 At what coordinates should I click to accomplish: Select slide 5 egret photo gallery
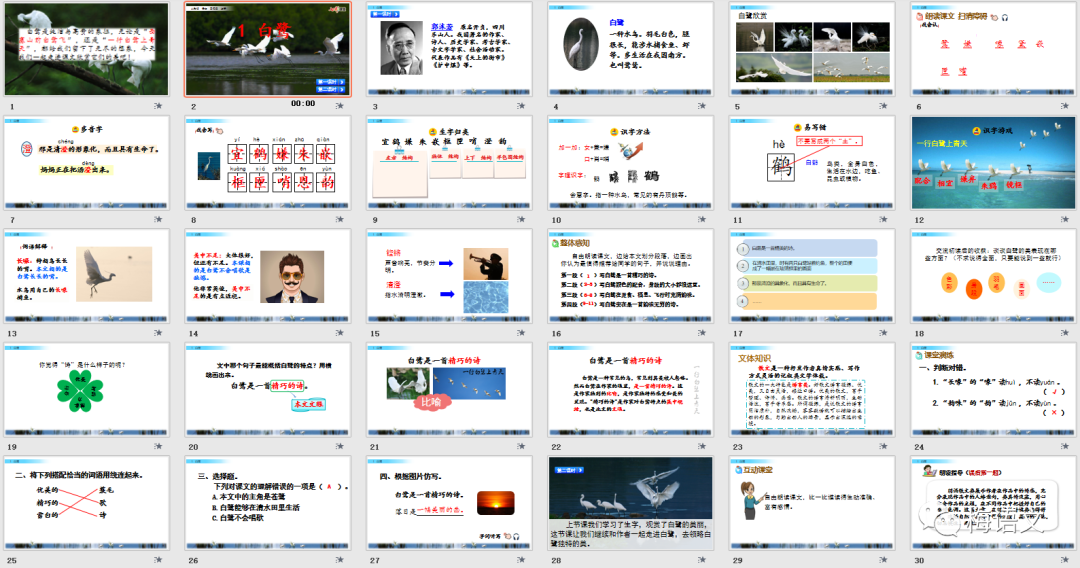(x=812, y=49)
